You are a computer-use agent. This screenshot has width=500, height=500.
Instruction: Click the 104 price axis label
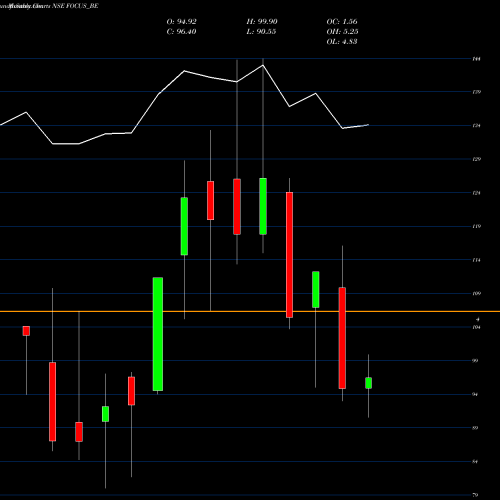[x=477, y=327]
